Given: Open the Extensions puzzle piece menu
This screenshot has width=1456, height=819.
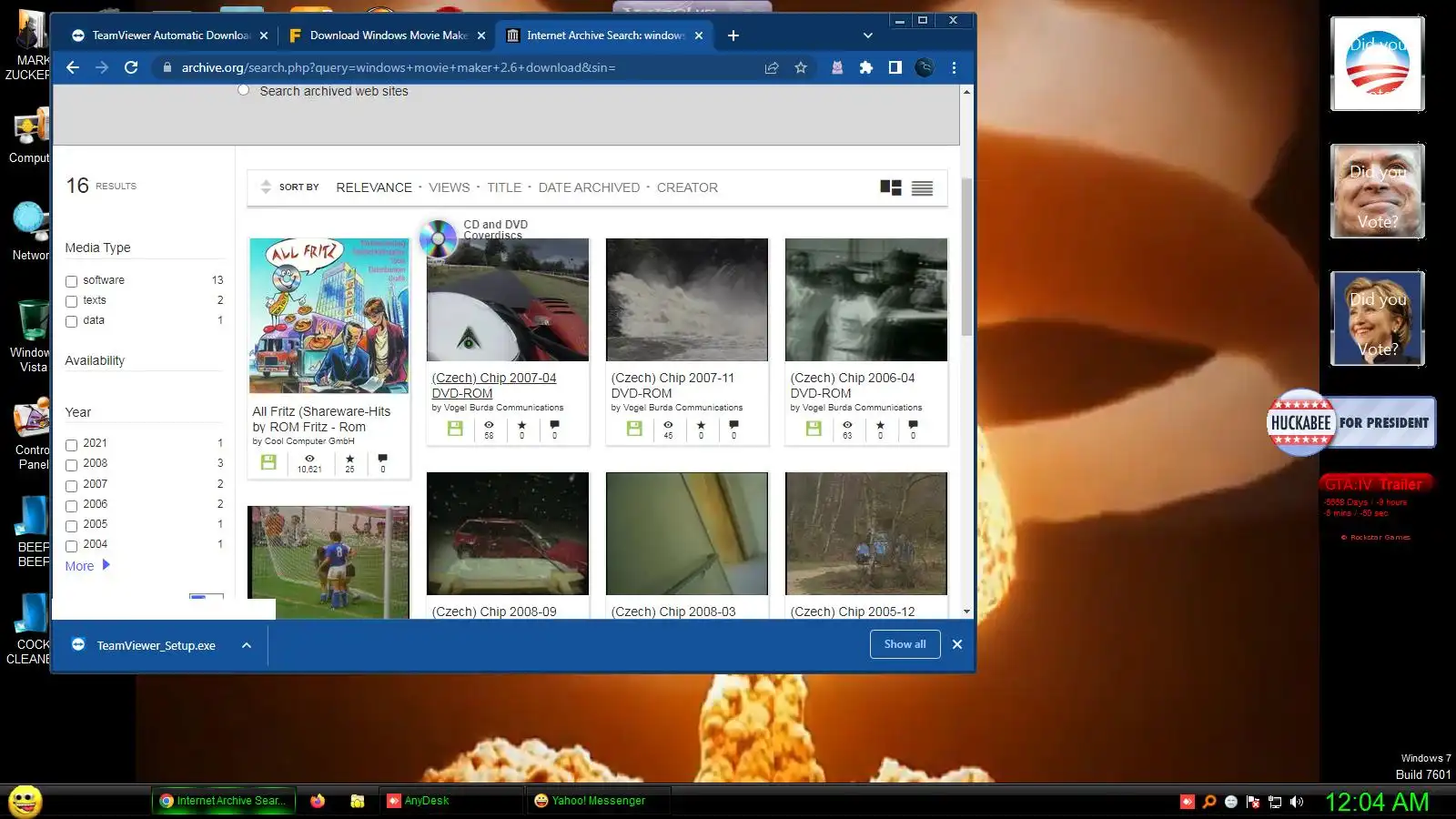Looking at the screenshot, I should 866,67.
